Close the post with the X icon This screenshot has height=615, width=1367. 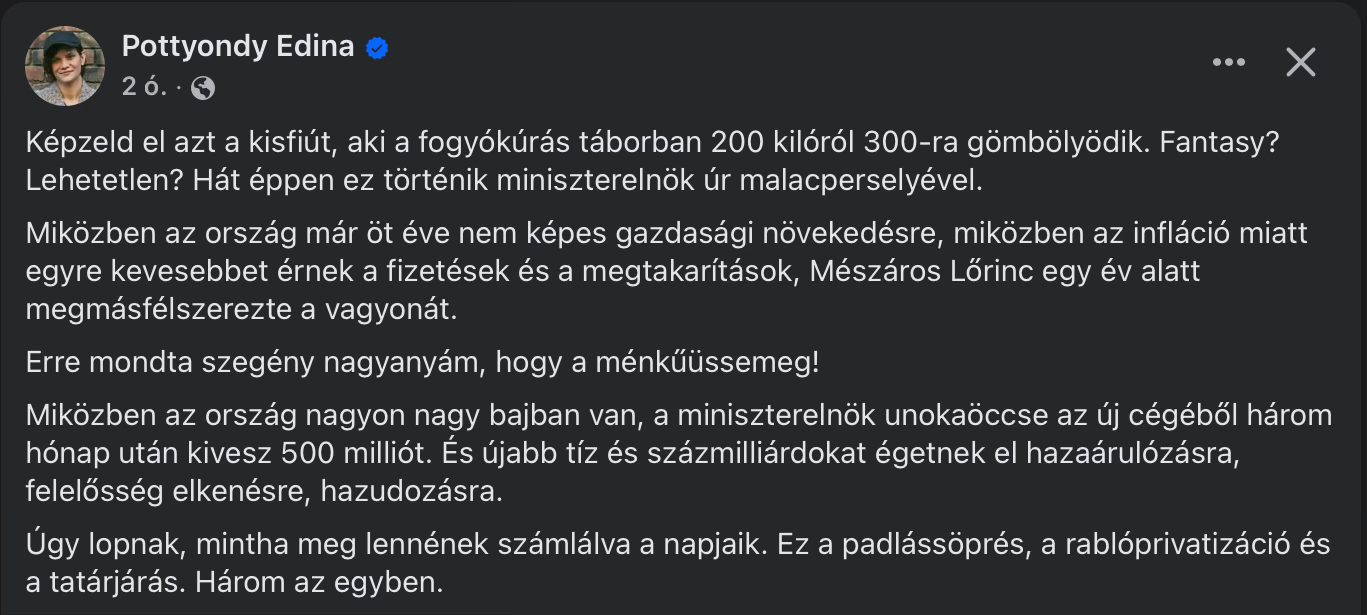click(x=1300, y=63)
